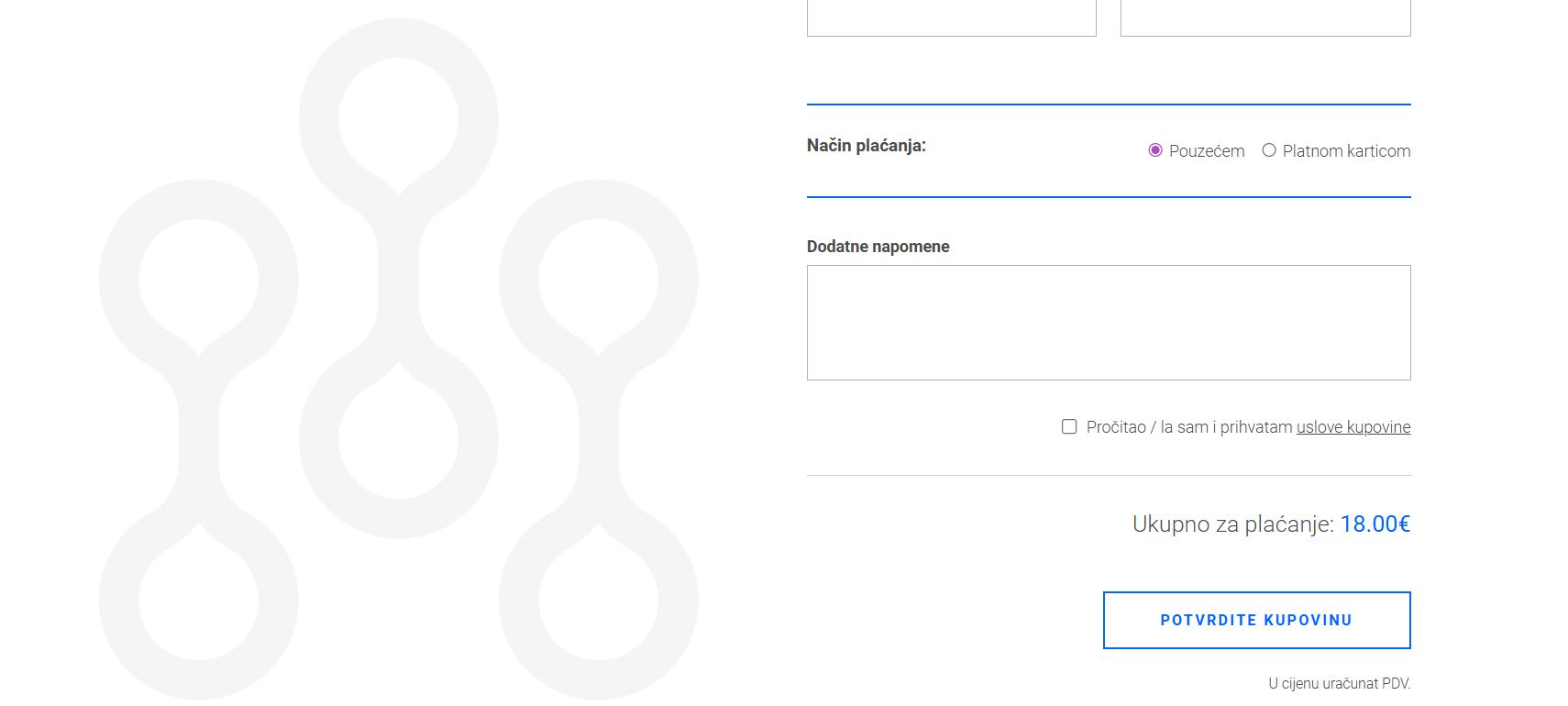The height and width of the screenshot is (706, 1568).
Task: Click the Dodatne napomene label
Action: tap(878, 247)
